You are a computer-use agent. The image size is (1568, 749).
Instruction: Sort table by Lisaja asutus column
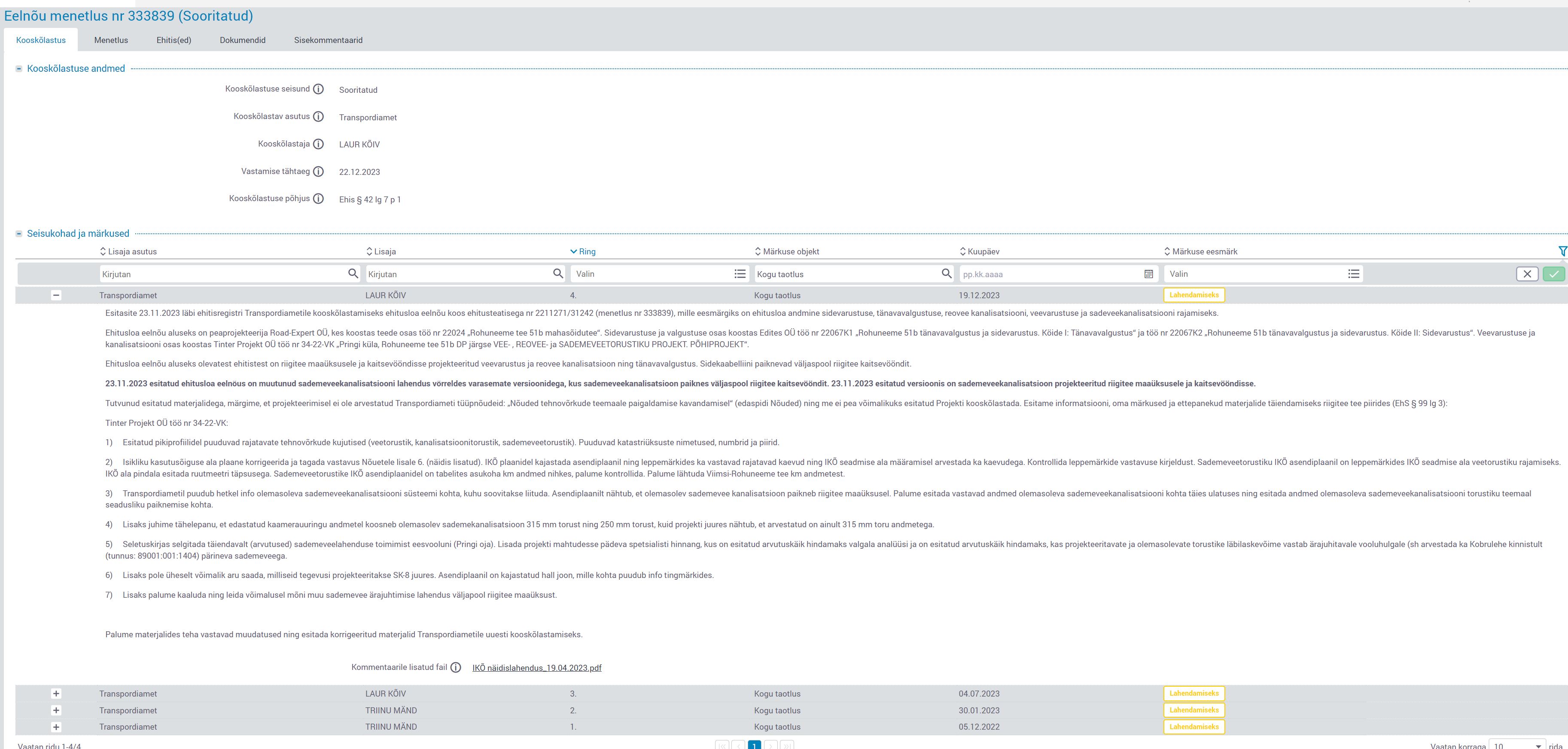[x=128, y=251]
